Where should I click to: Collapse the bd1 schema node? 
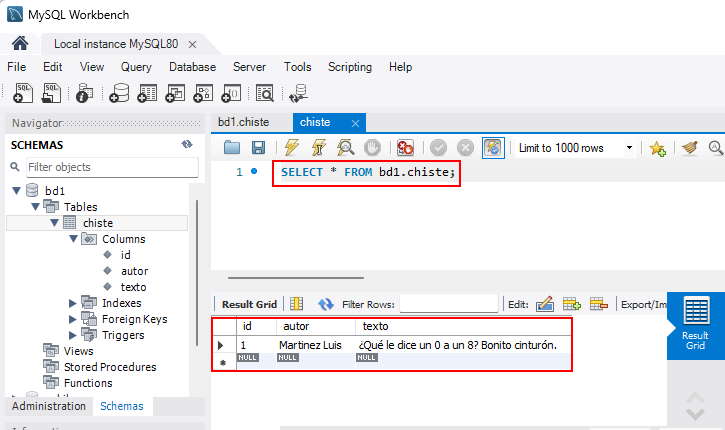17,190
